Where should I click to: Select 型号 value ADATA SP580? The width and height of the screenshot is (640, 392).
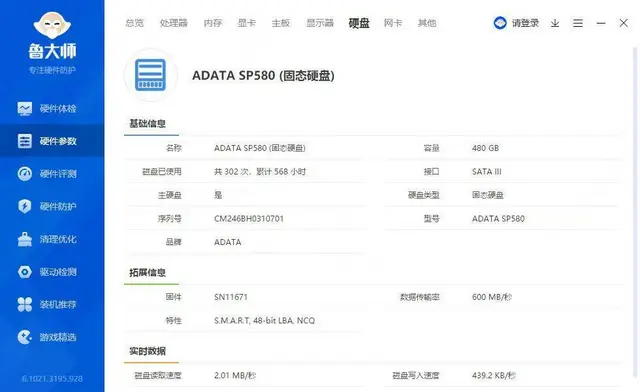click(498, 219)
